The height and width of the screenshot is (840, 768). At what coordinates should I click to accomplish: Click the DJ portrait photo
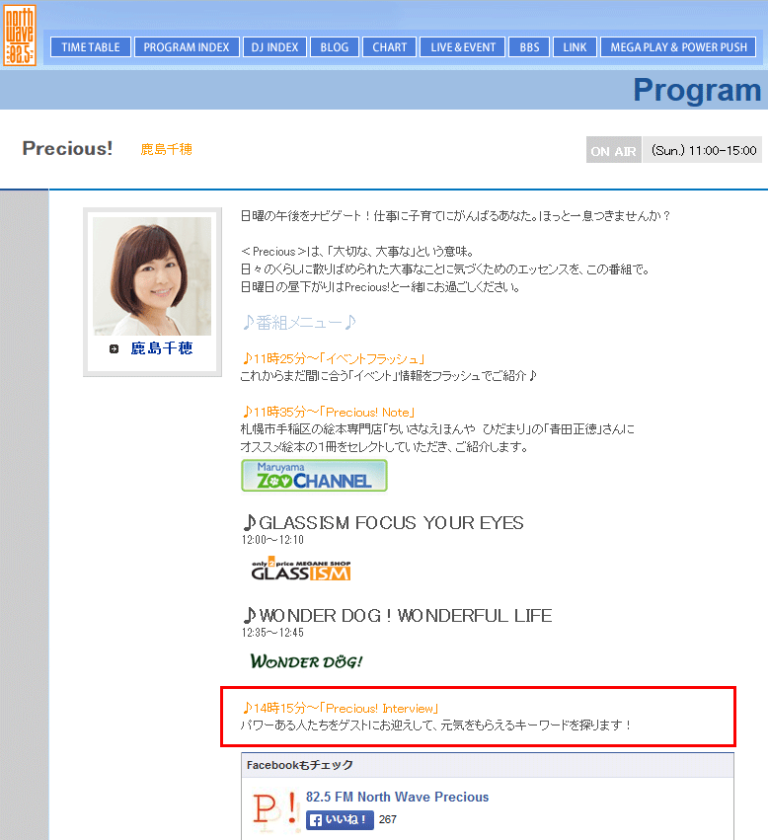pos(152,276)
